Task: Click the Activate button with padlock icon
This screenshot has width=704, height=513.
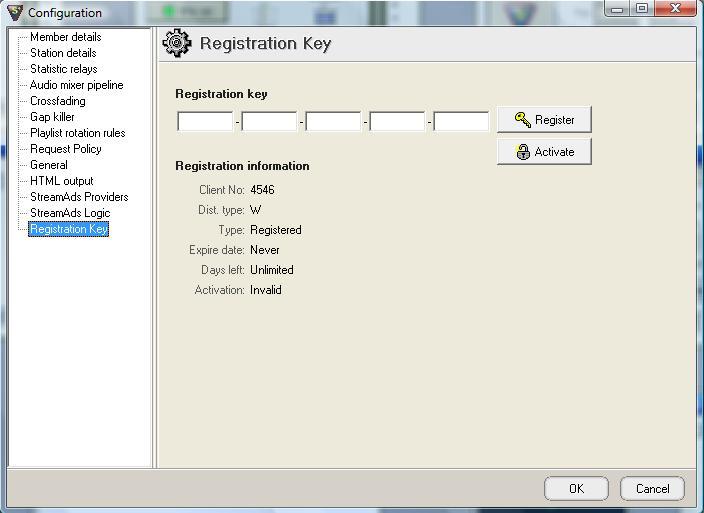Action: [x=544, y=152]
